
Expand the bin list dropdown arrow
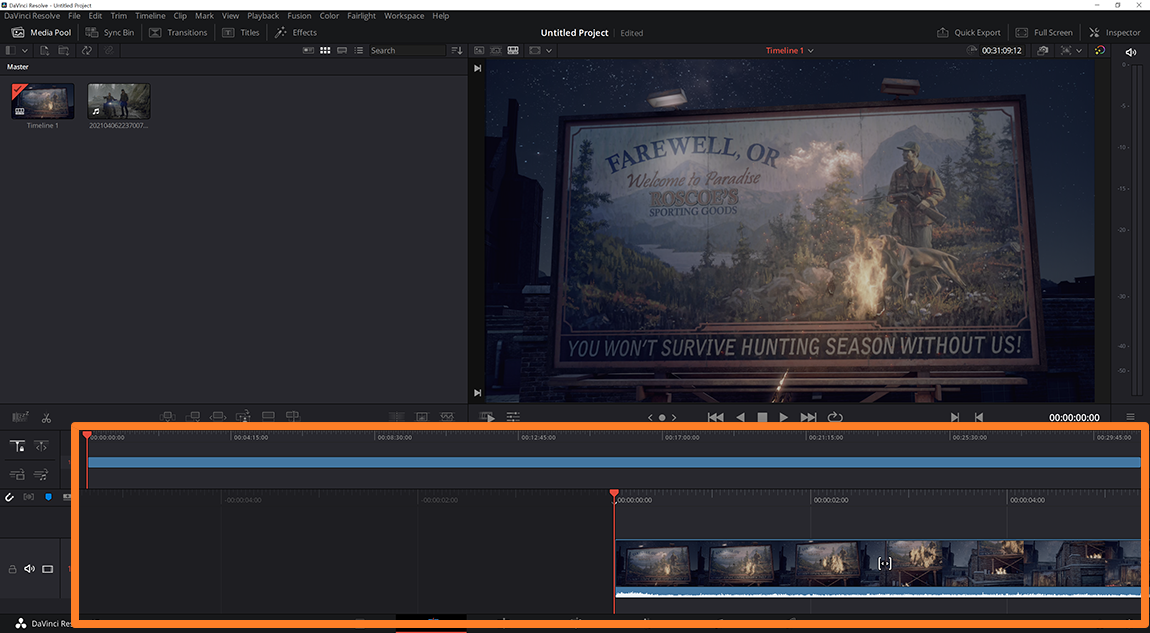25,51
